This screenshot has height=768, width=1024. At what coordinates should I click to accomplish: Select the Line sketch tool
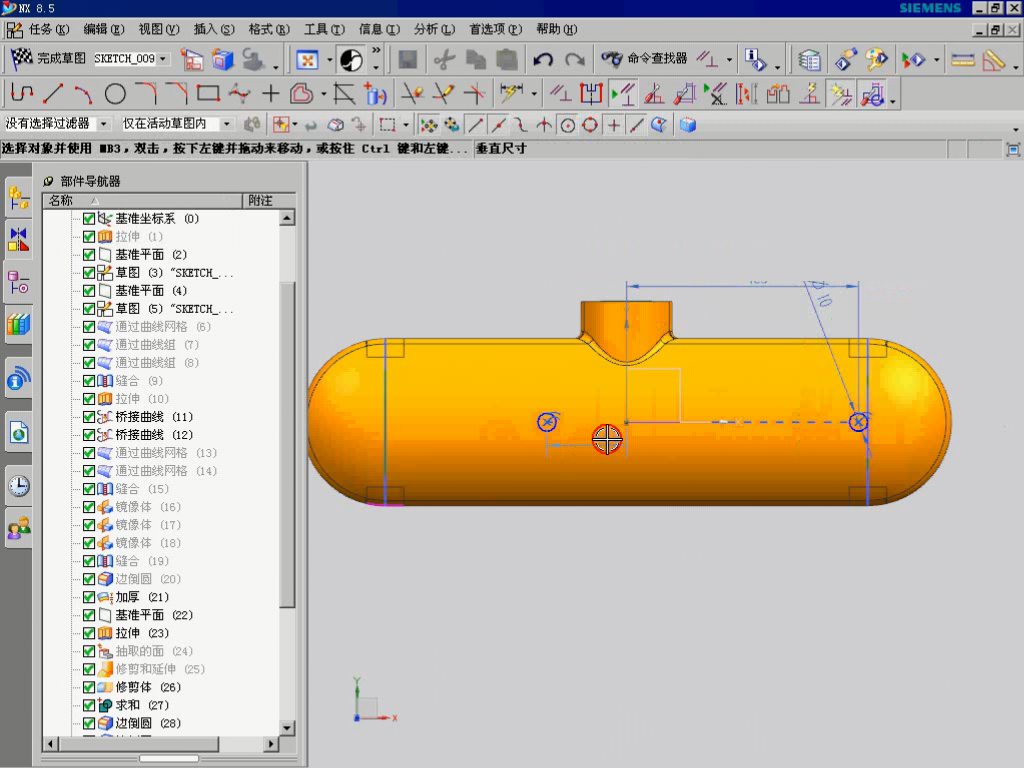(52, 93)
